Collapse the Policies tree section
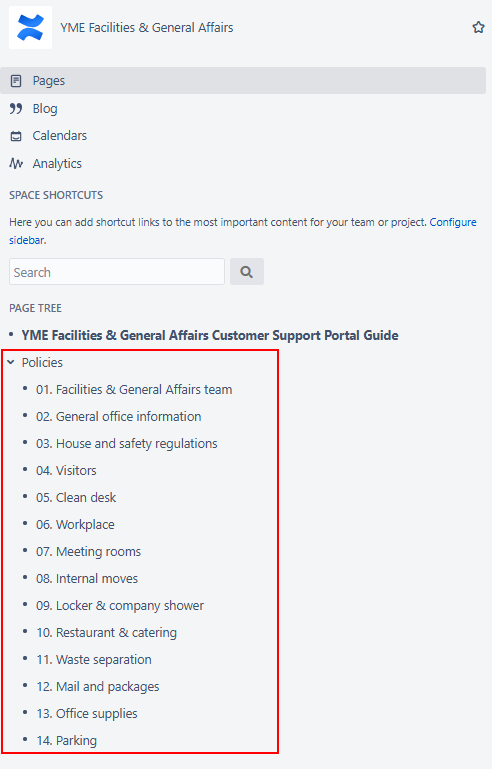Viewport: 492px width, 769px height. click(x=11, y=362)
